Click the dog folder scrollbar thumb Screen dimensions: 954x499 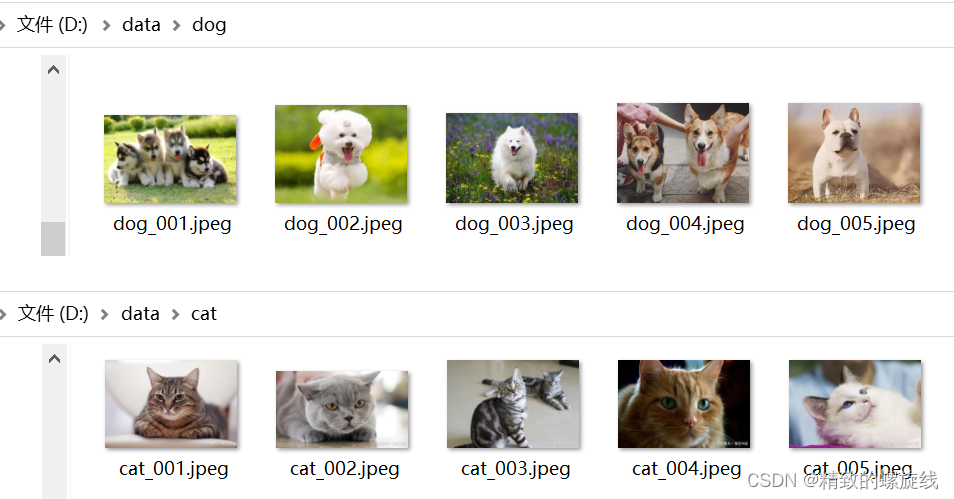(x=53, y=239)
